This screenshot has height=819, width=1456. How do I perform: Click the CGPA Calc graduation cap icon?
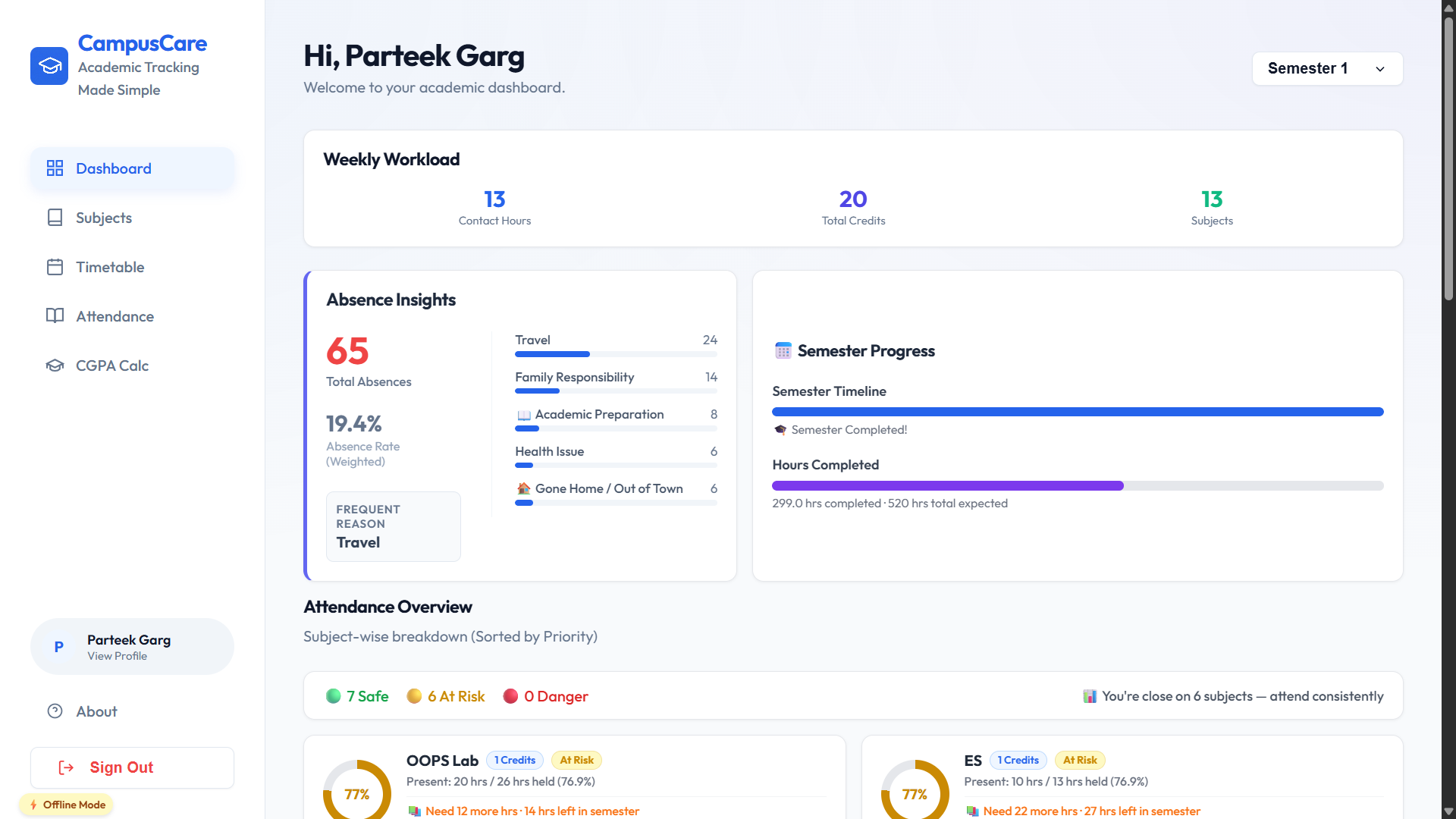pyautogui.click(x=55, y=366)
